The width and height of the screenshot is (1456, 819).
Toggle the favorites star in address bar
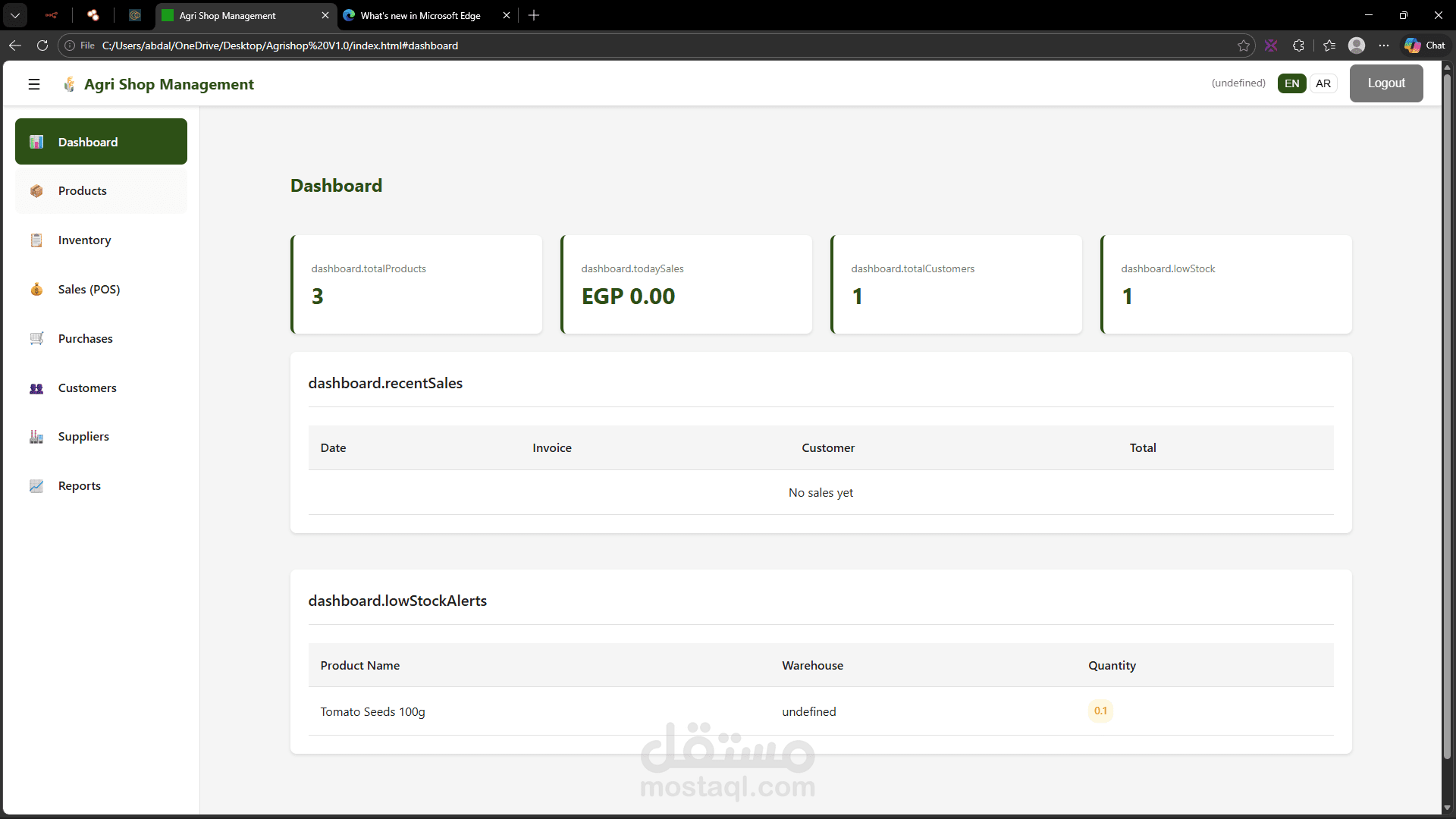(x=1244, y=45)
